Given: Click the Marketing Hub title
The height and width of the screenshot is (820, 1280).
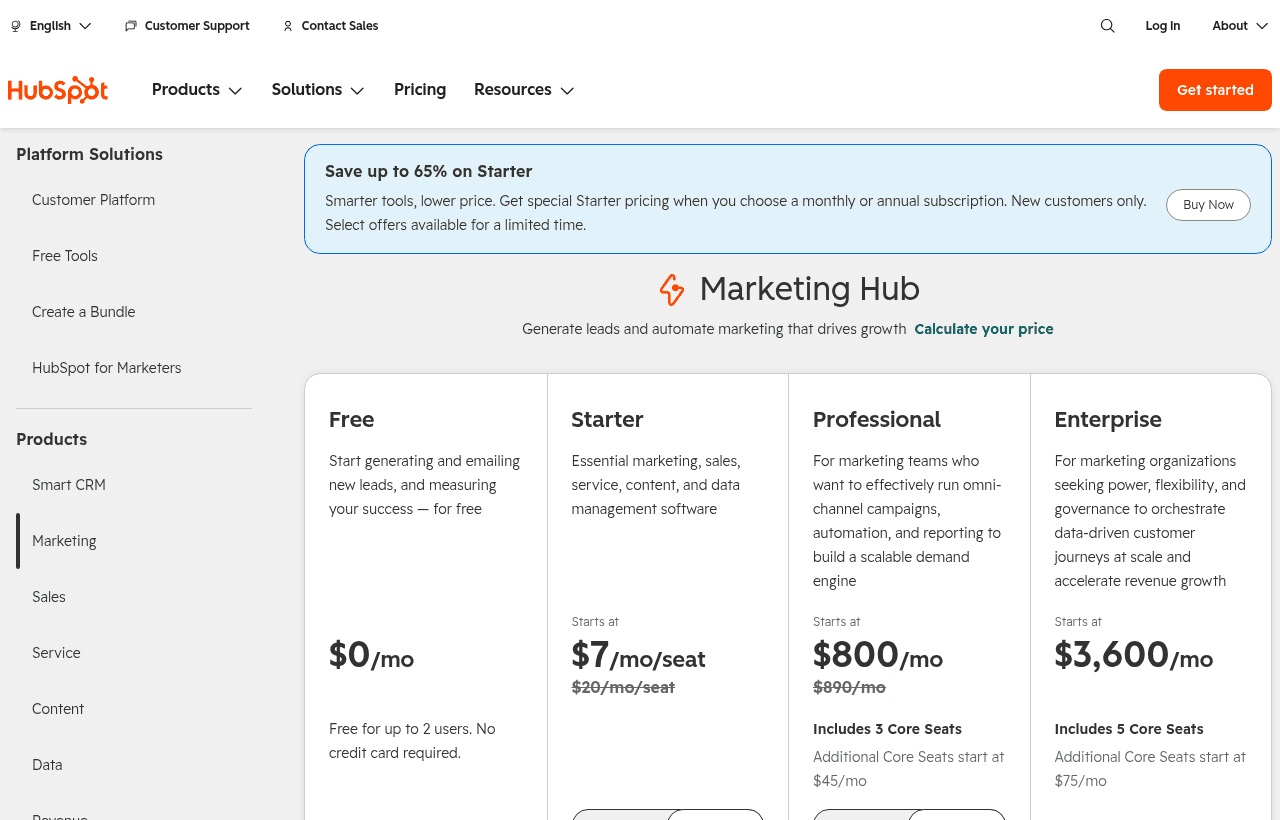Looking at the screenshot, I should point(810,289).
